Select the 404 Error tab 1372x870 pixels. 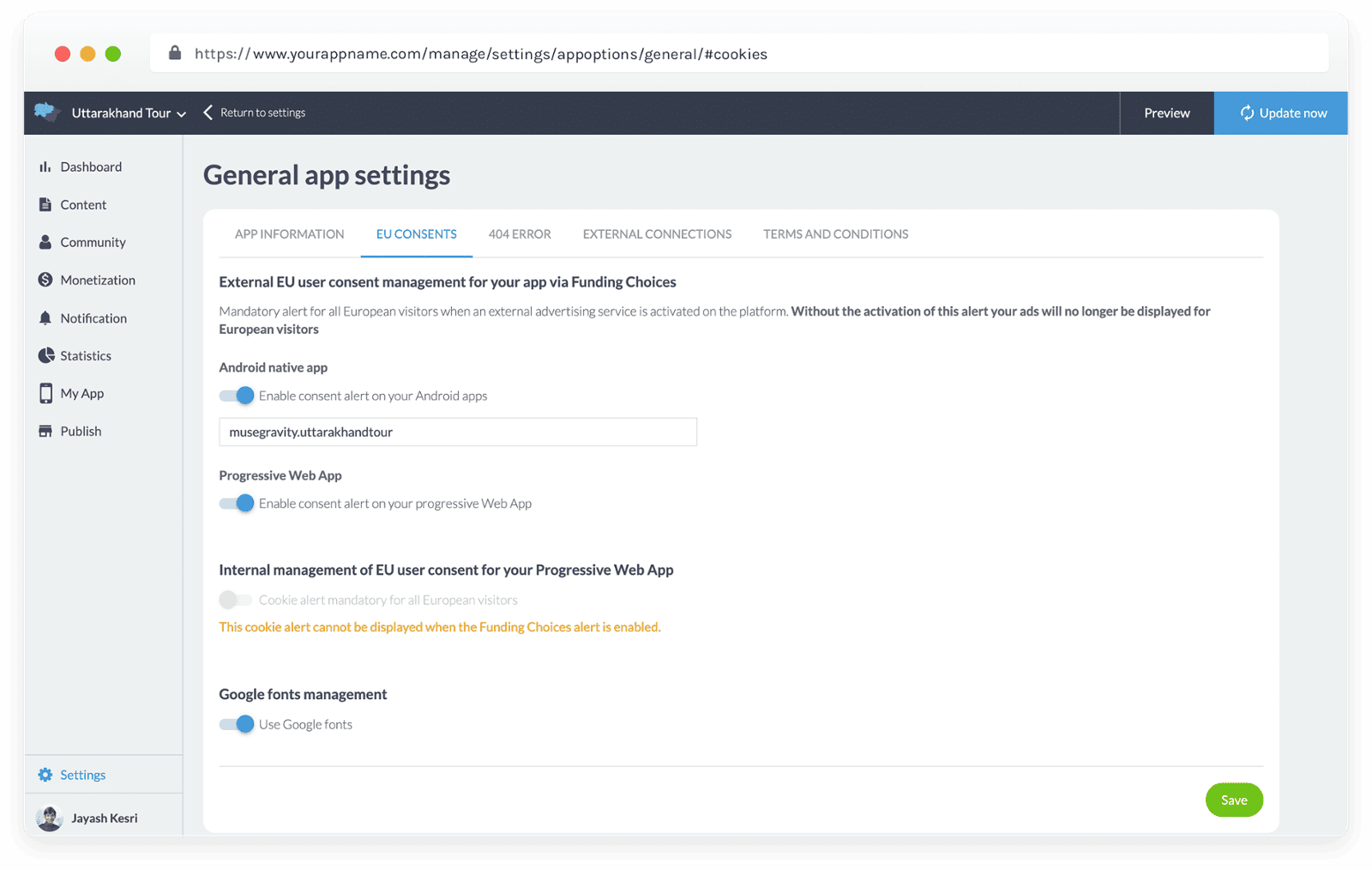click(x=520, y=234)
